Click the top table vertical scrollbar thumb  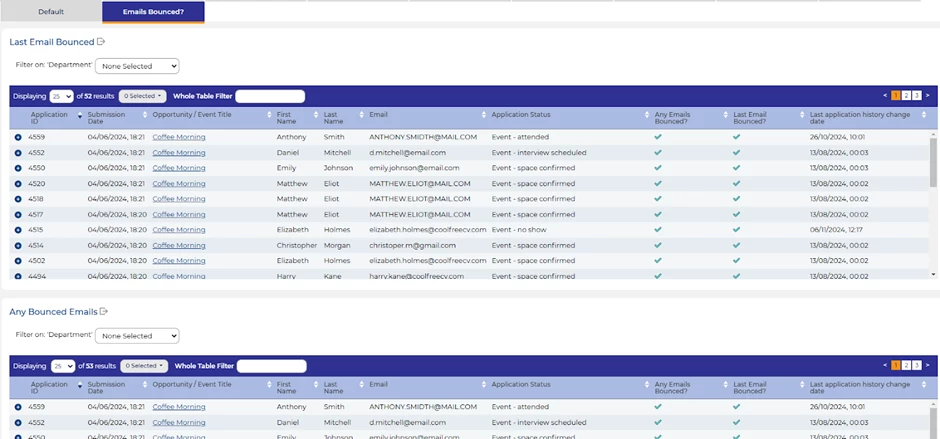click(933, 161)
